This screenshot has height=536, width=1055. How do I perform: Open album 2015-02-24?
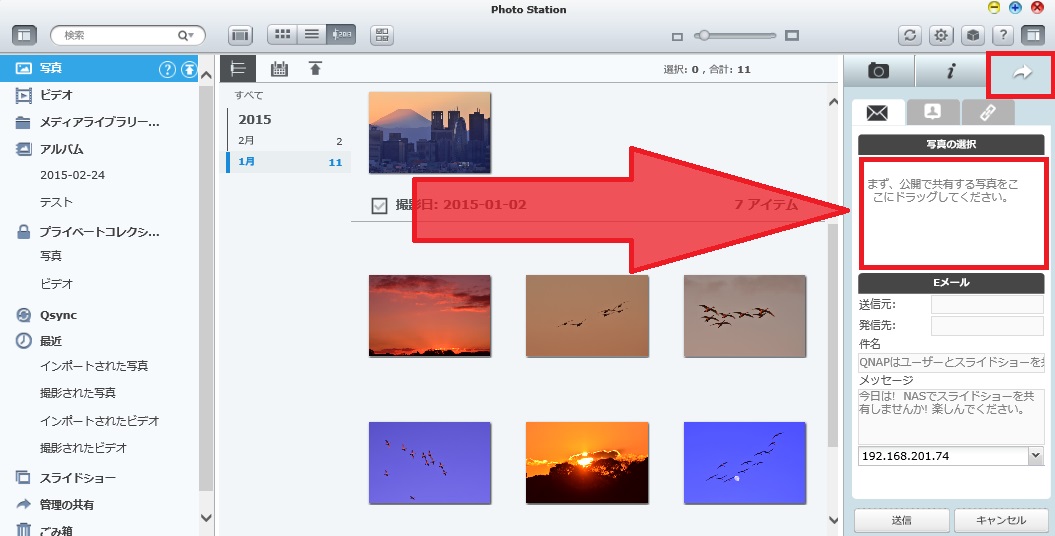tap(72, 175)
